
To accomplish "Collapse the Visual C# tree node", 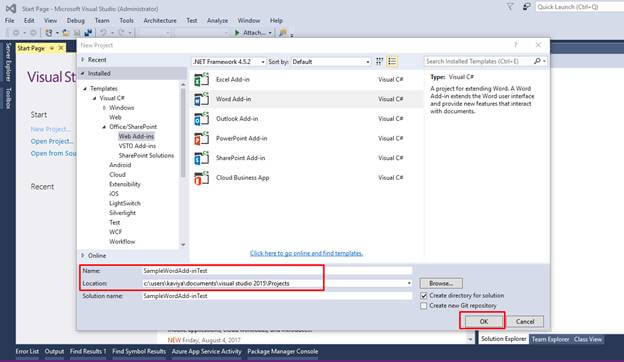I will (94, 98).
